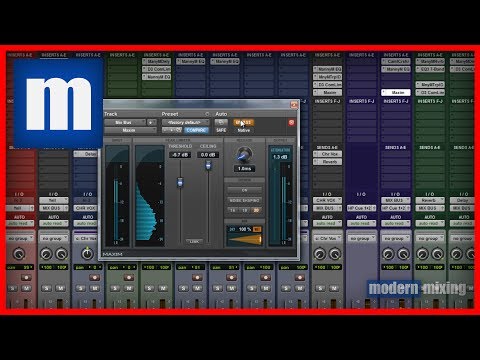Open the CamCrsN insert
Image resolution: width=480 pixels, height=360 pixels.
point(396,62)
